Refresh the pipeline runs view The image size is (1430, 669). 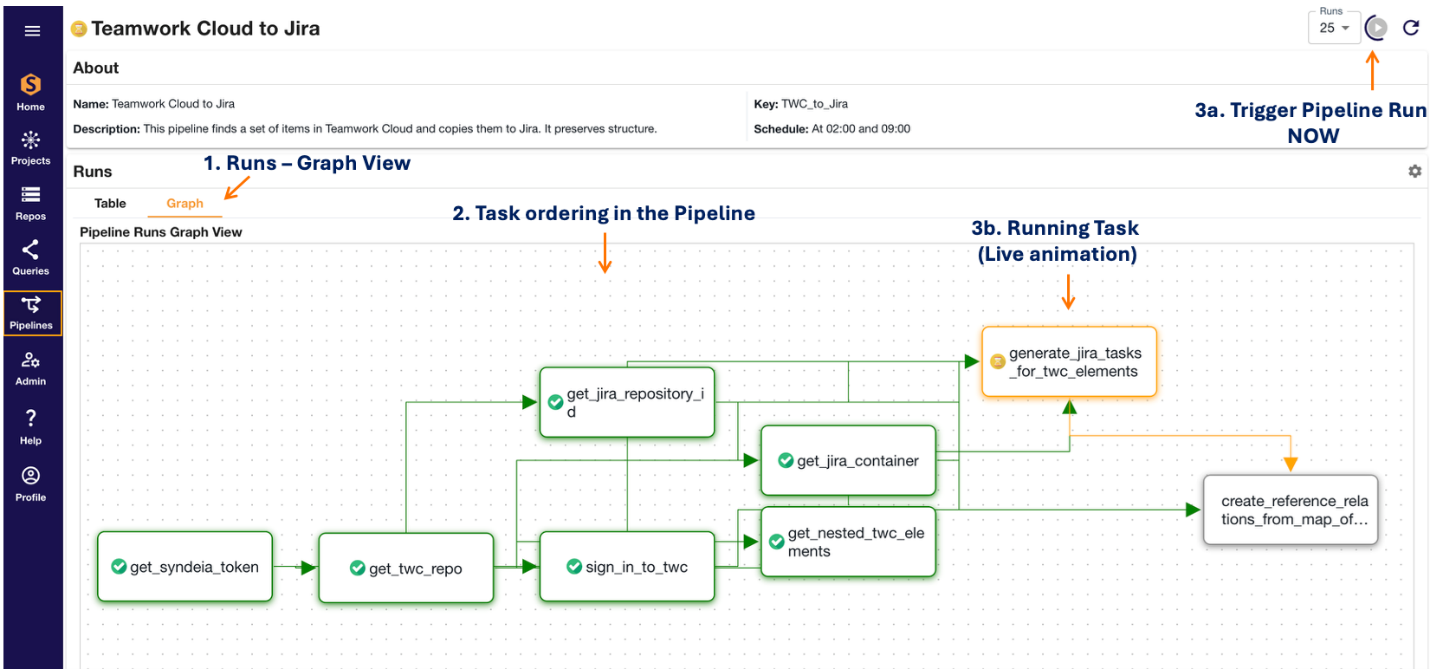click(x=1410, y=27)
